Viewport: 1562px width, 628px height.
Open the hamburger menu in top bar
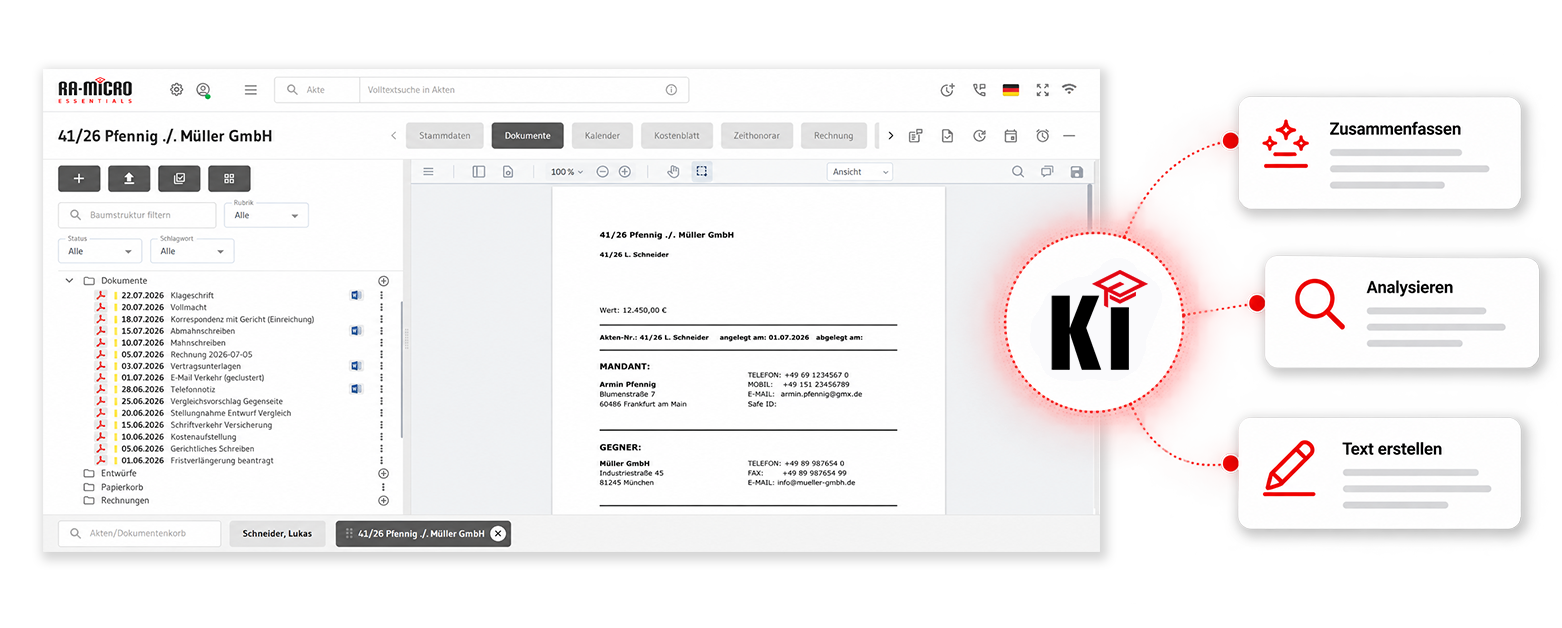click(250, 89)
